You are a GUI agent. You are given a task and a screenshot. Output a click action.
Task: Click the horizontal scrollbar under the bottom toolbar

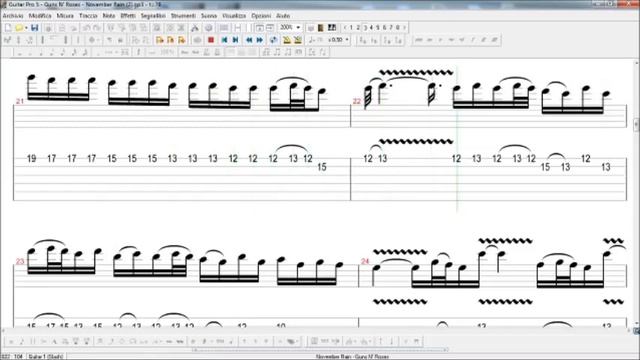tap(320, 350)
